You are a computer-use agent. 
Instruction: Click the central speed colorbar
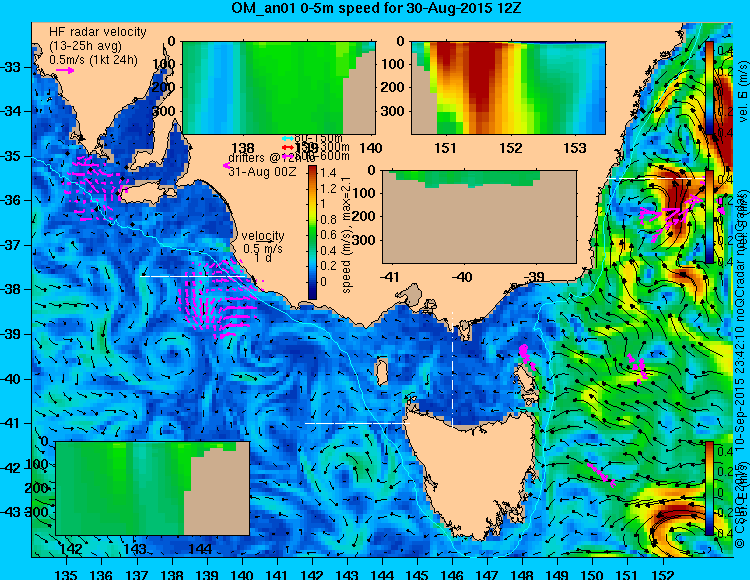pos(312,233)
